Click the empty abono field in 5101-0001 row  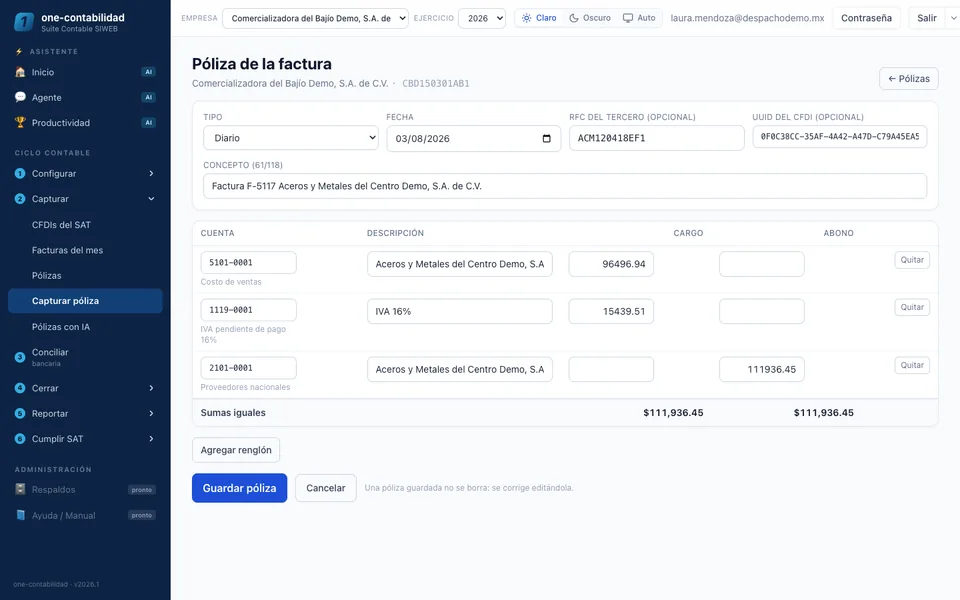click(x=762, y=264)
